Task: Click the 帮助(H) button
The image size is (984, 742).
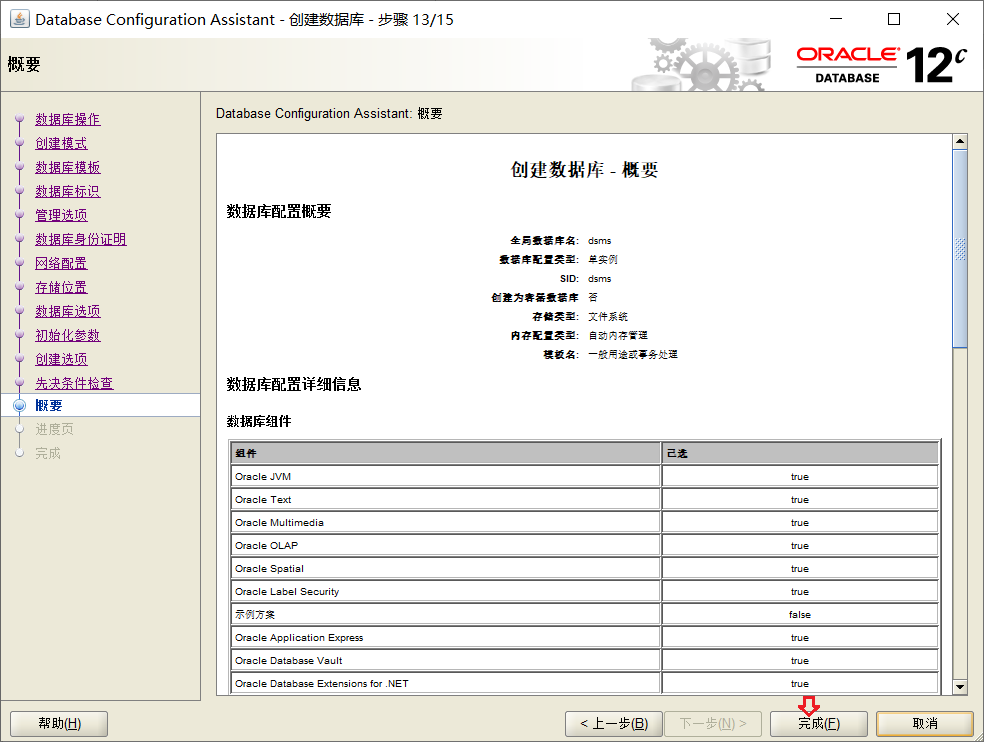Action: click(59, 724)
